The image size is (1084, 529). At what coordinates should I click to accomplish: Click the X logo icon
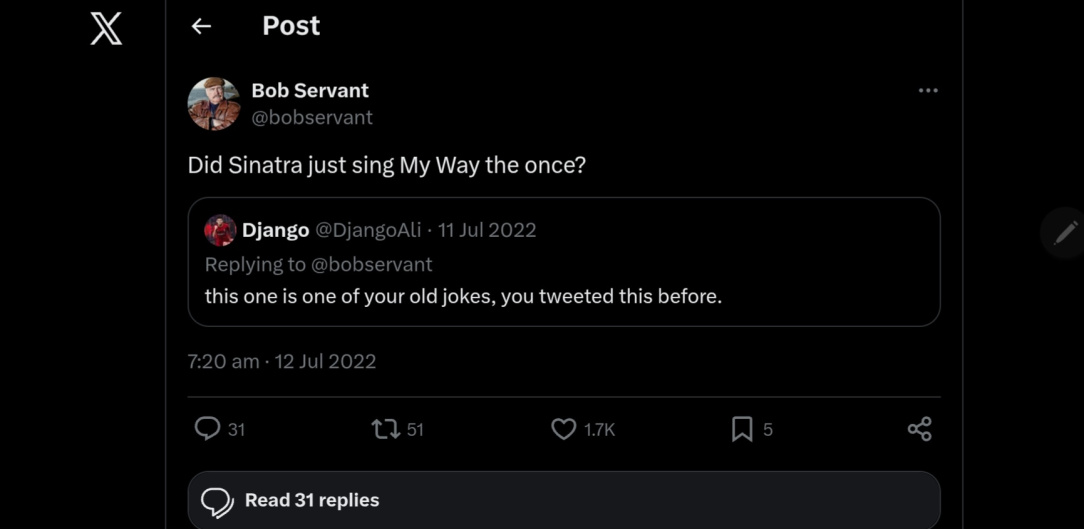(x=106, y=27)
